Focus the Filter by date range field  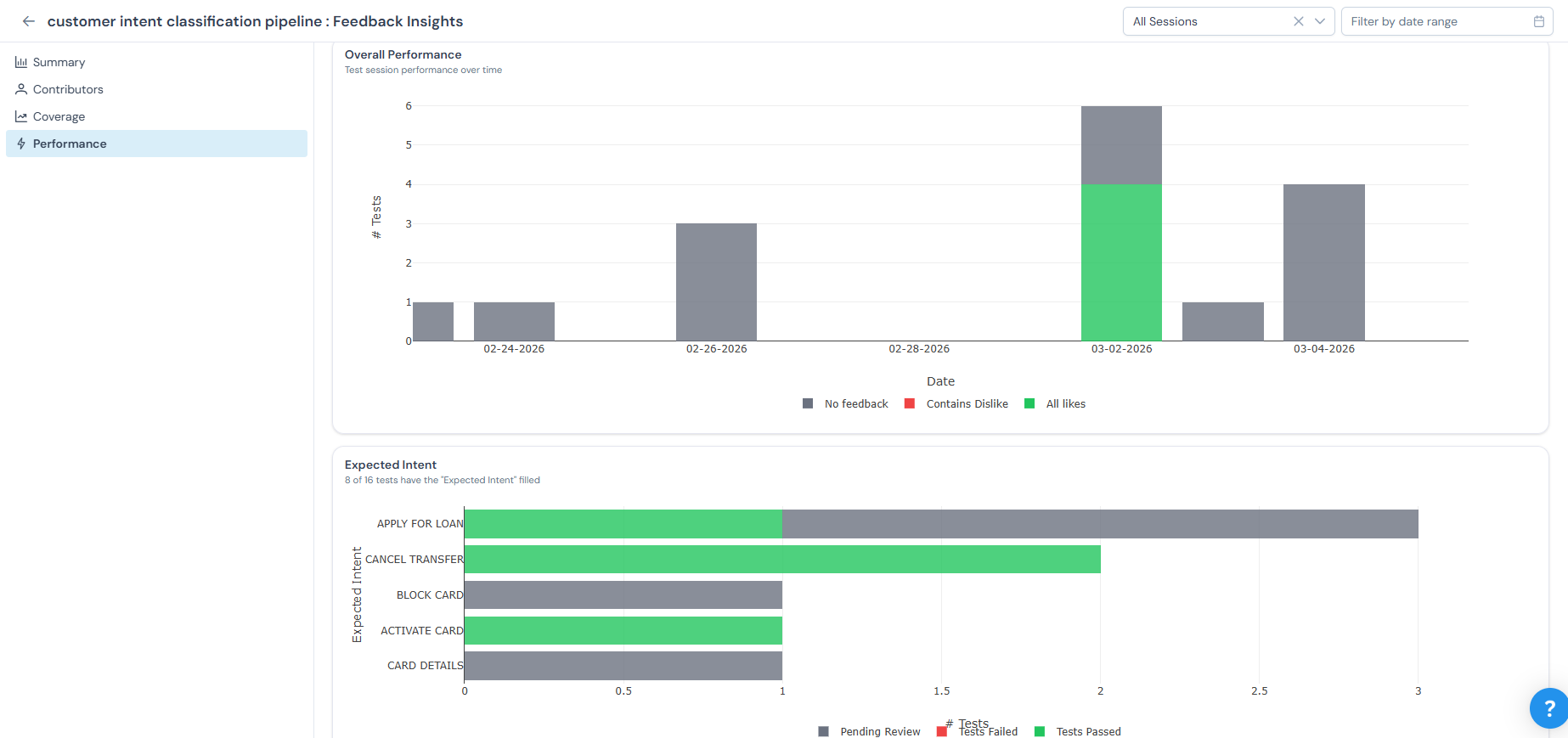tap(1435, 21)
